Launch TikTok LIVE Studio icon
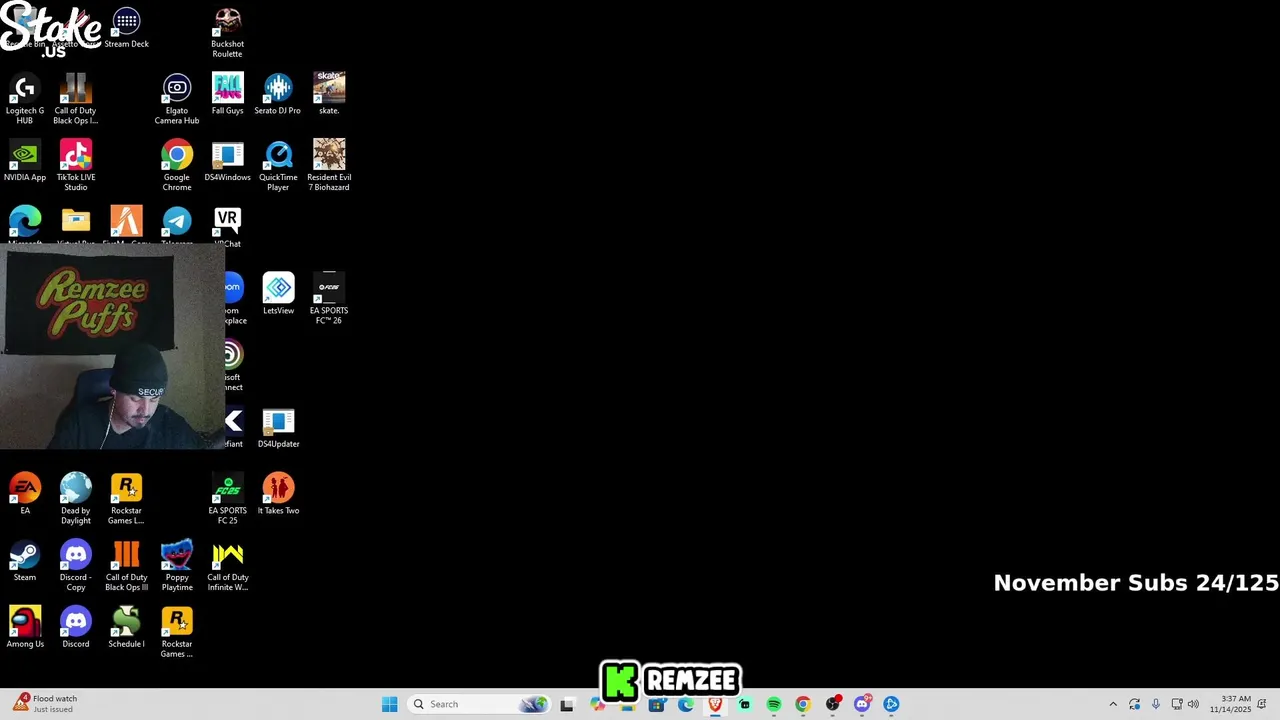The width and height of the screenshot is (1280, 720). coord(76,165)
